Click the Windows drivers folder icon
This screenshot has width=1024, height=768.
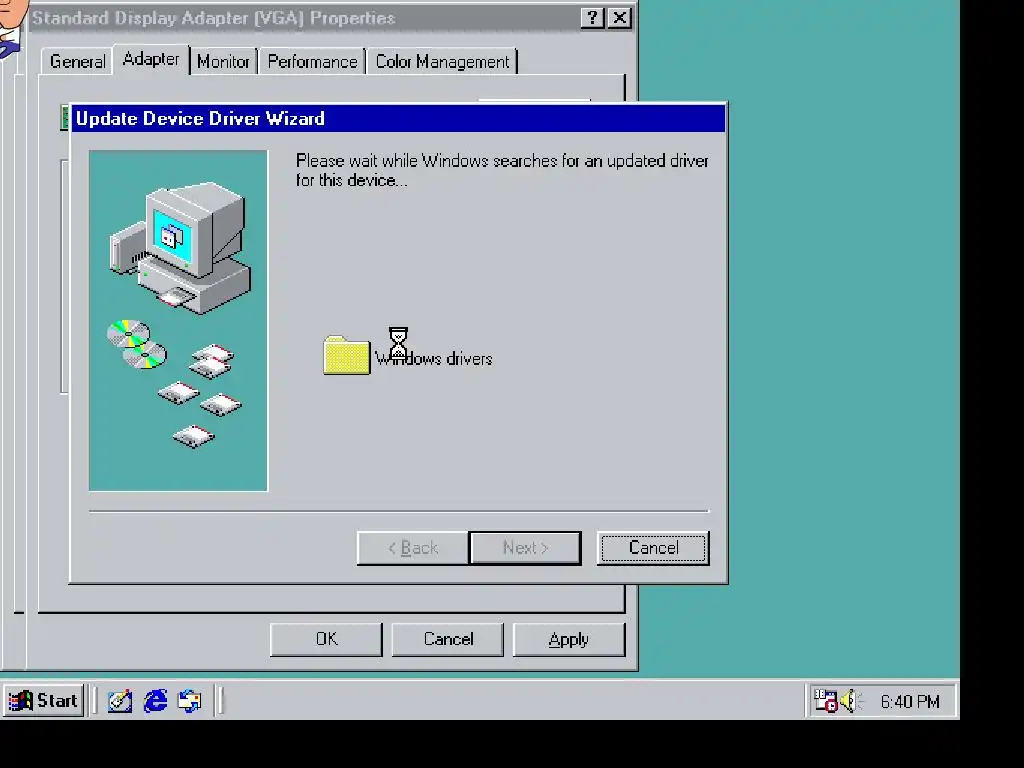pyautogui.click(x=346, y=355)
